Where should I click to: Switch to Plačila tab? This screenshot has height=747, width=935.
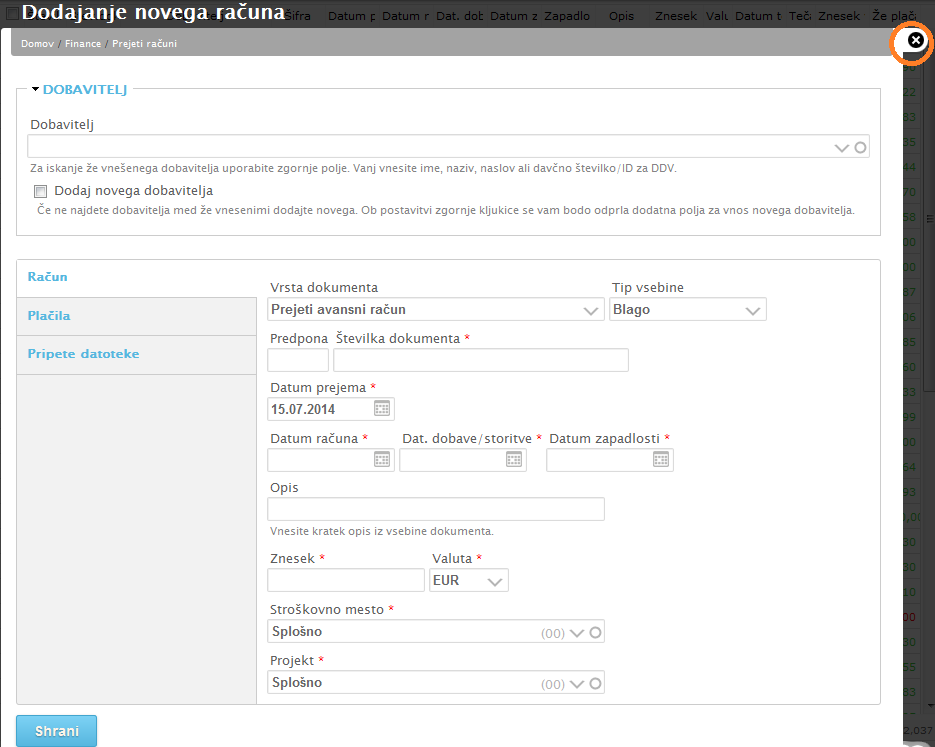coord(49,316)
